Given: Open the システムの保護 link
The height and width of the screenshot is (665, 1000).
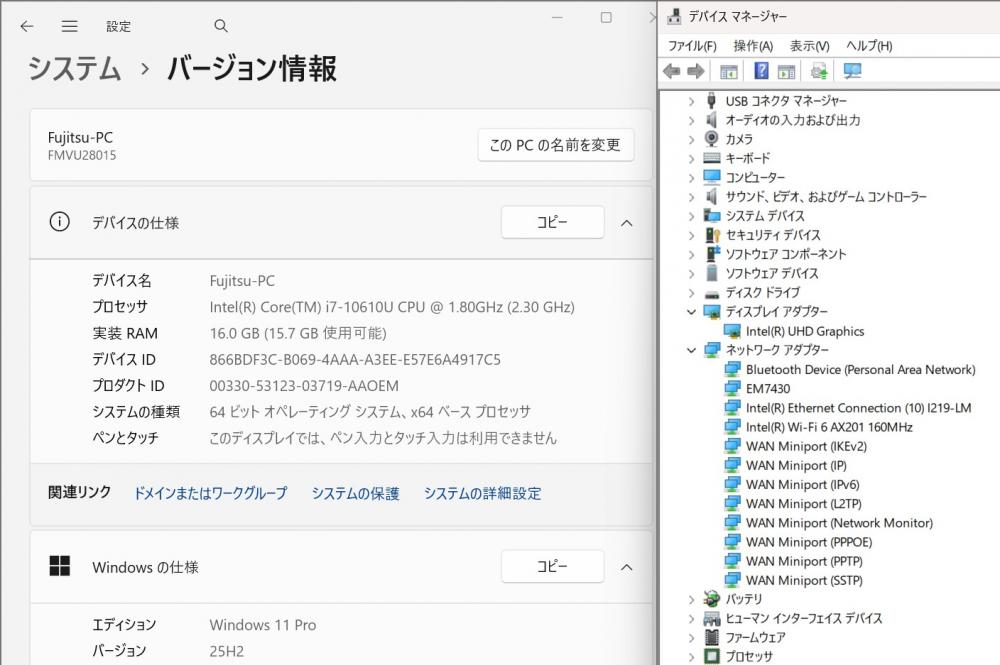Looking at the screenshot, I should coord(355,493).
